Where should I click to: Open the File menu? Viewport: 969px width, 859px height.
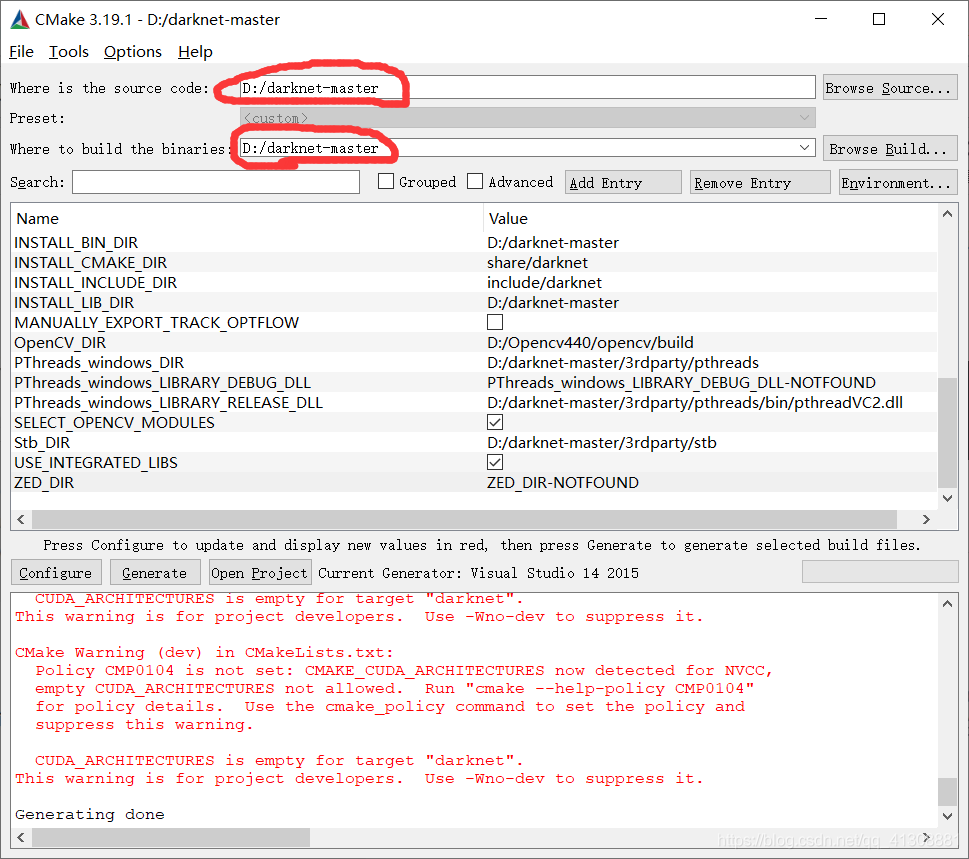pos(22,52)
